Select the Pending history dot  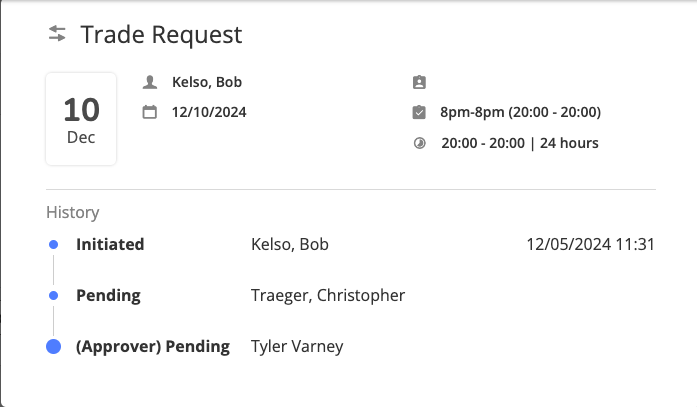(53, 295)
